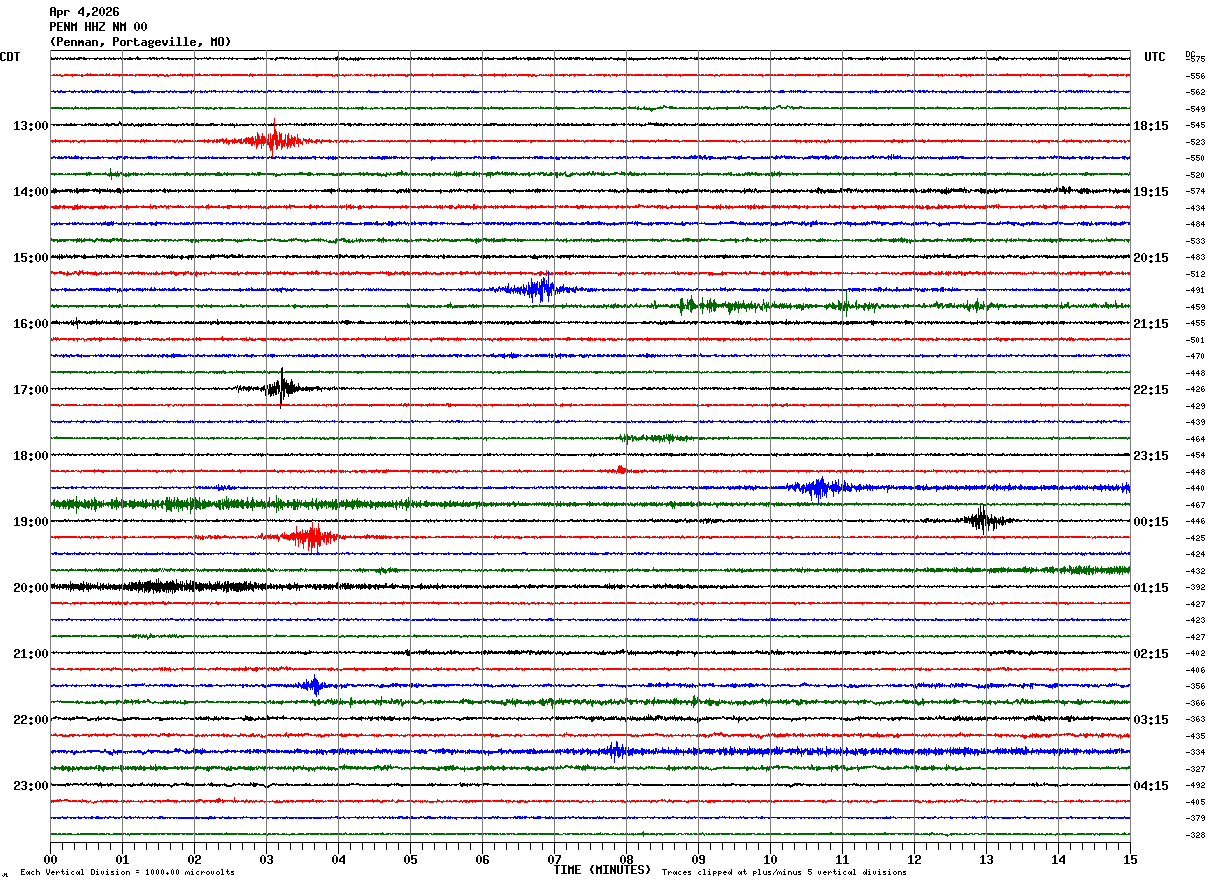This screenshot has width=1210, height=886.
Task: Click the "13" minute axis tick label
Action: 986,859
